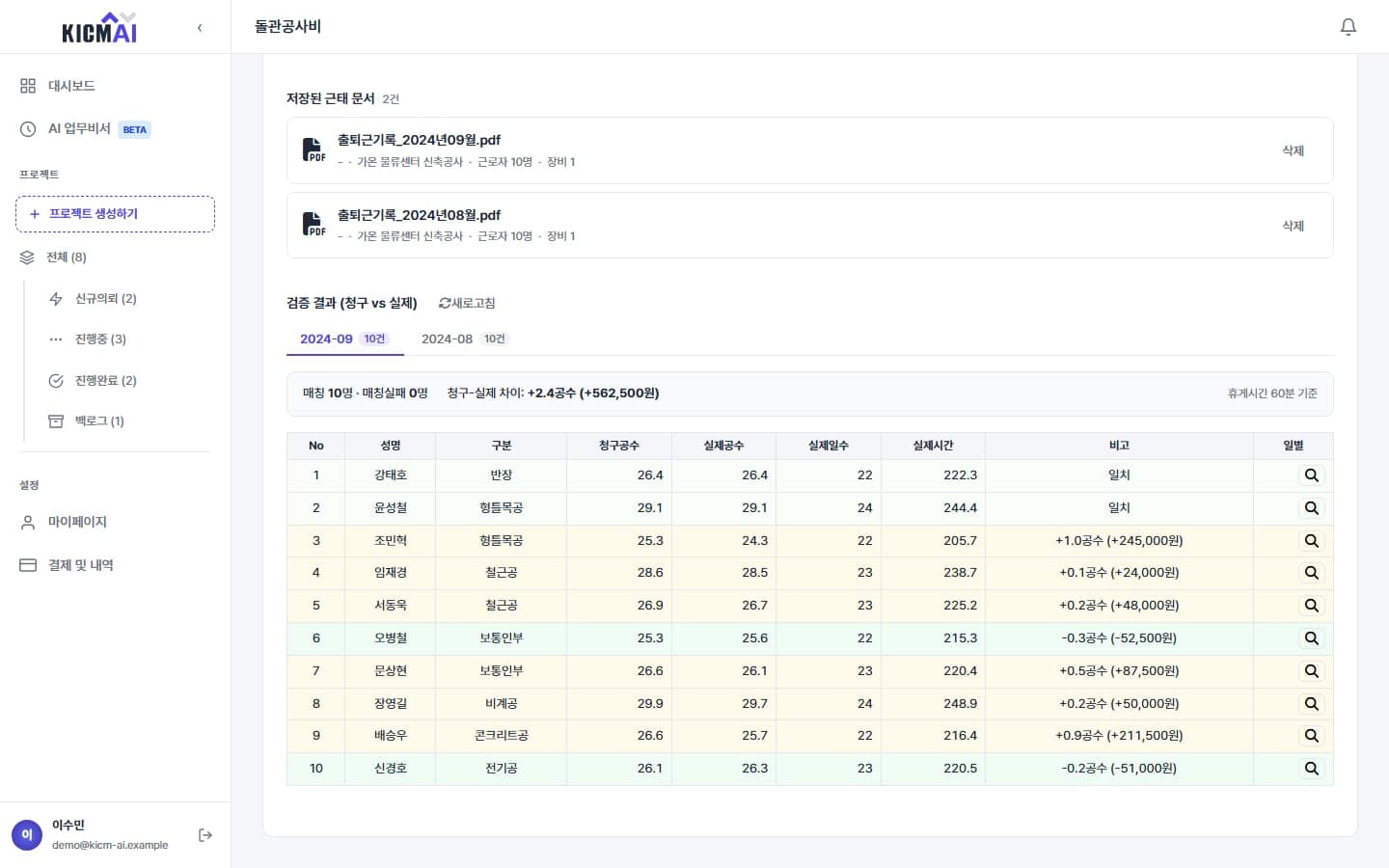The height and width of the screenshot is (868, 1389).
Task: Click the +1.0공수 (+245,000원) remark cell
Action: 1119,541
